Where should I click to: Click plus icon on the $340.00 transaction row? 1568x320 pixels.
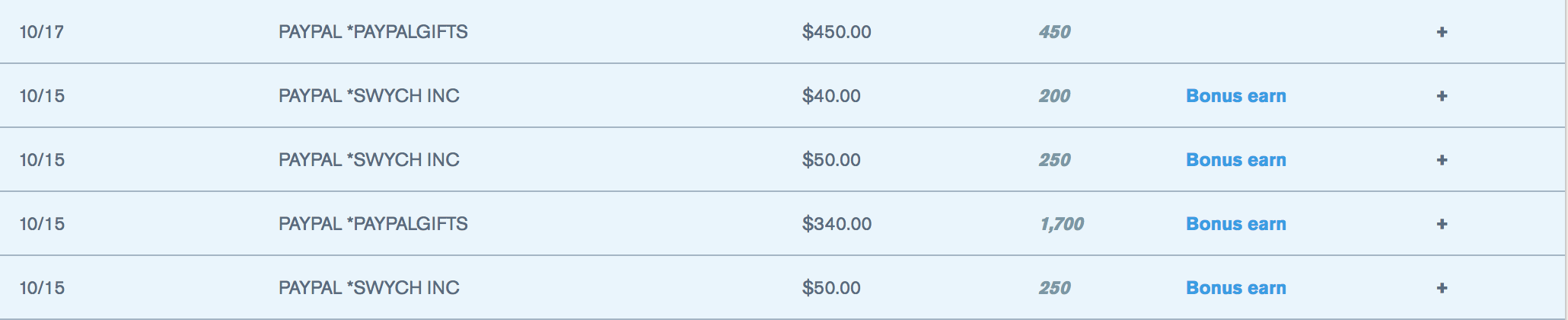click(1442, 224)
